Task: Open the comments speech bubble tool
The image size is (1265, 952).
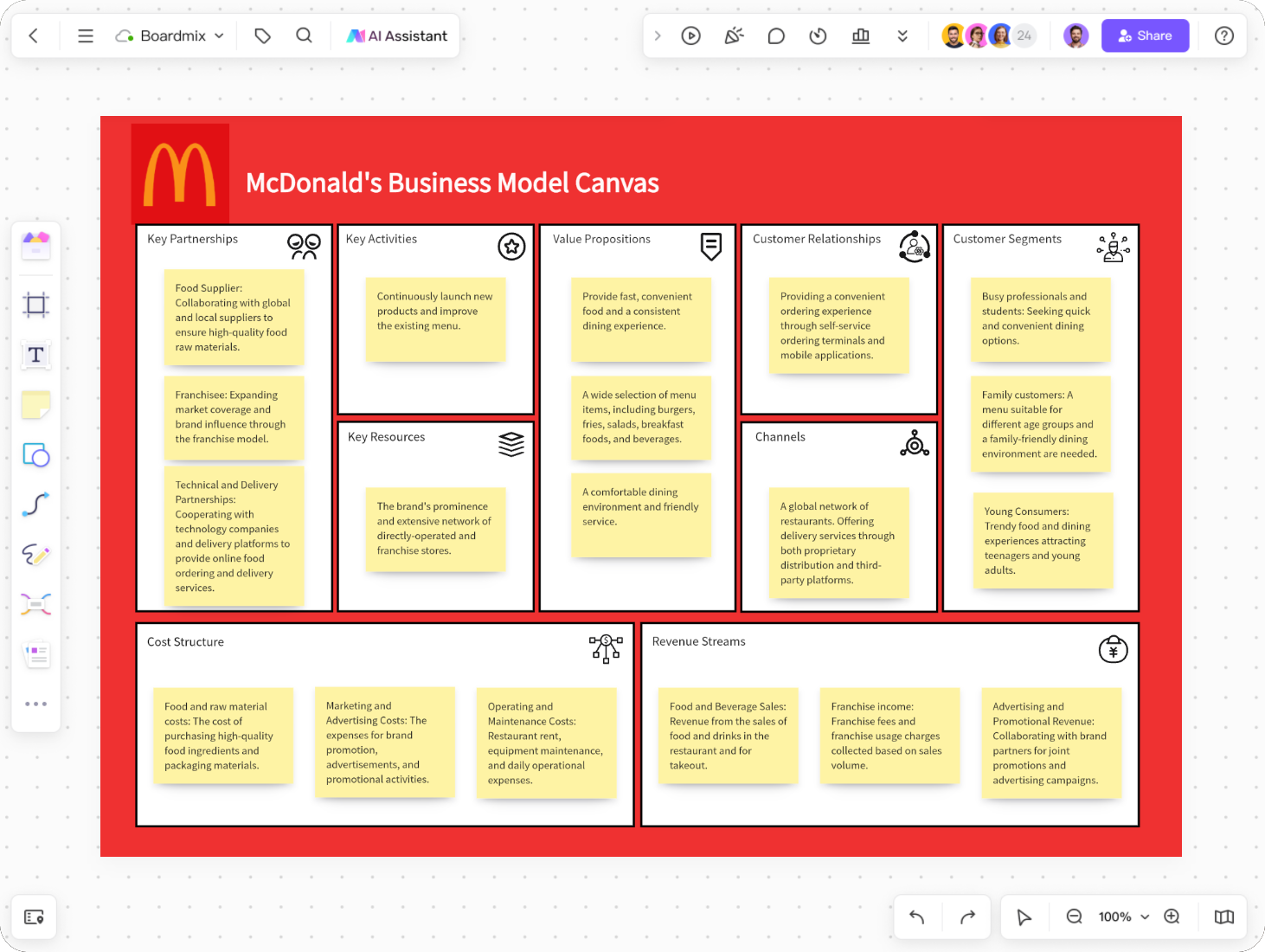Action: pyautogui.click(x=776, y=35)
